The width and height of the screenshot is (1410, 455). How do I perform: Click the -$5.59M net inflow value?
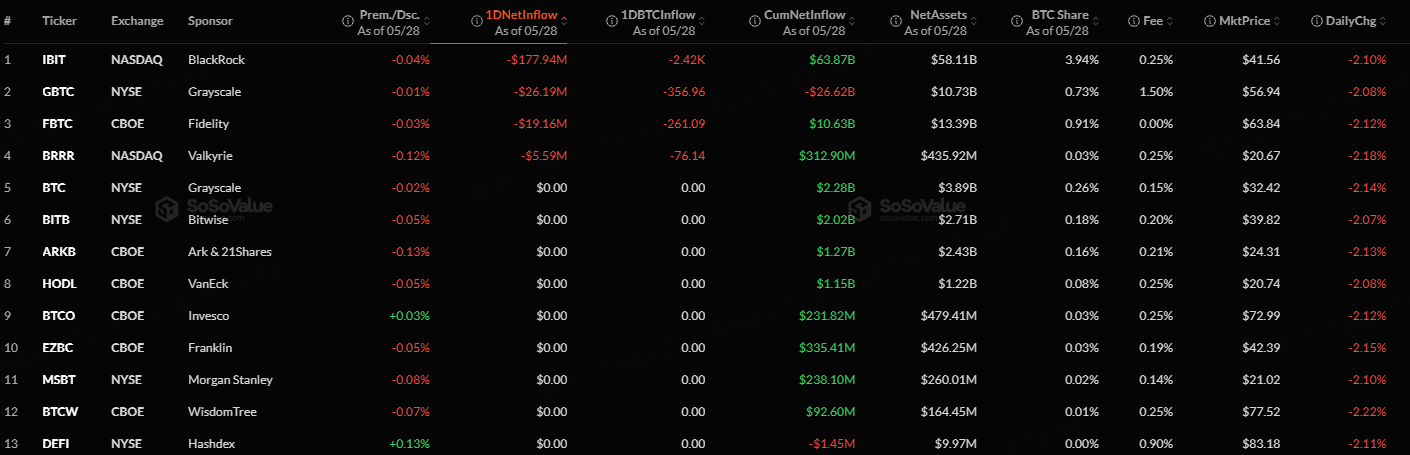click(544, 156)
